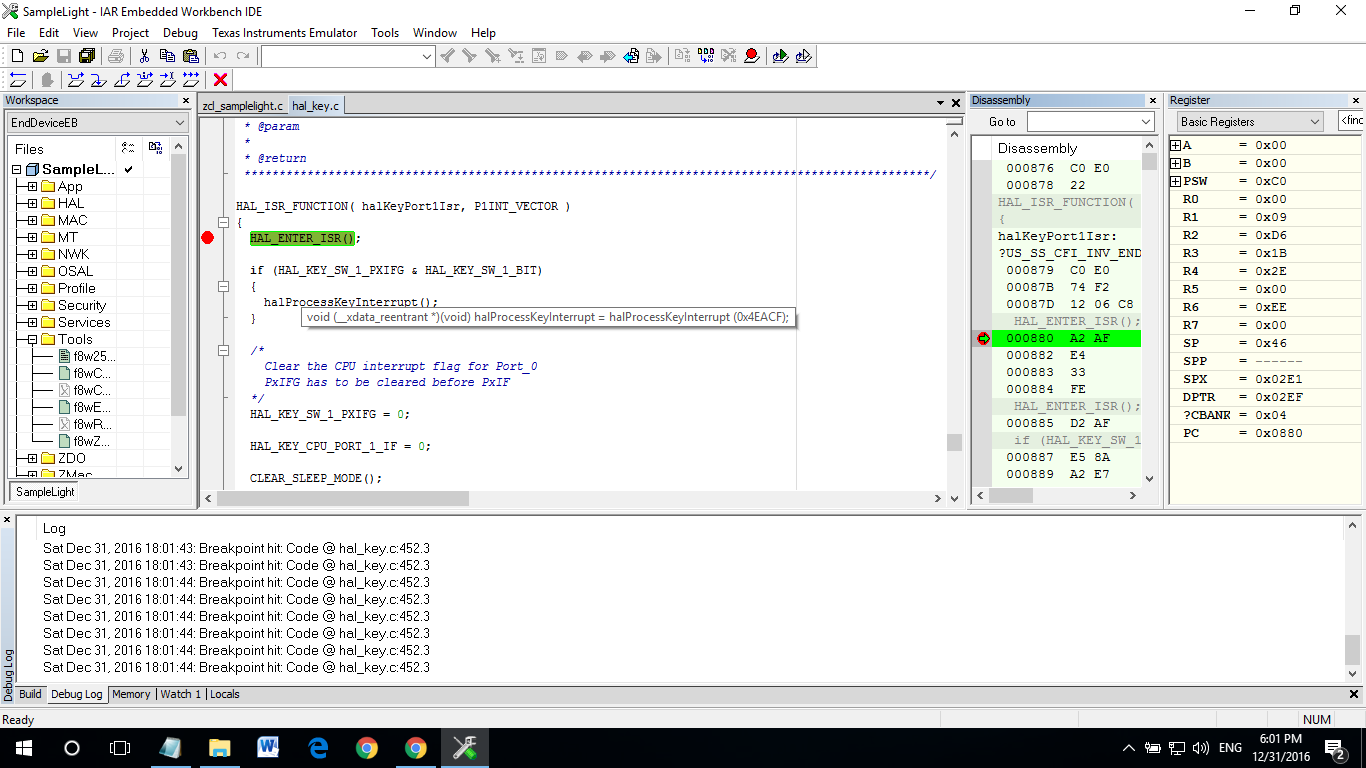Toggle the breakpoint on HAL_ENTER_ISR line
Viewport: 1366px width, 768px height.
pos(208,238)
